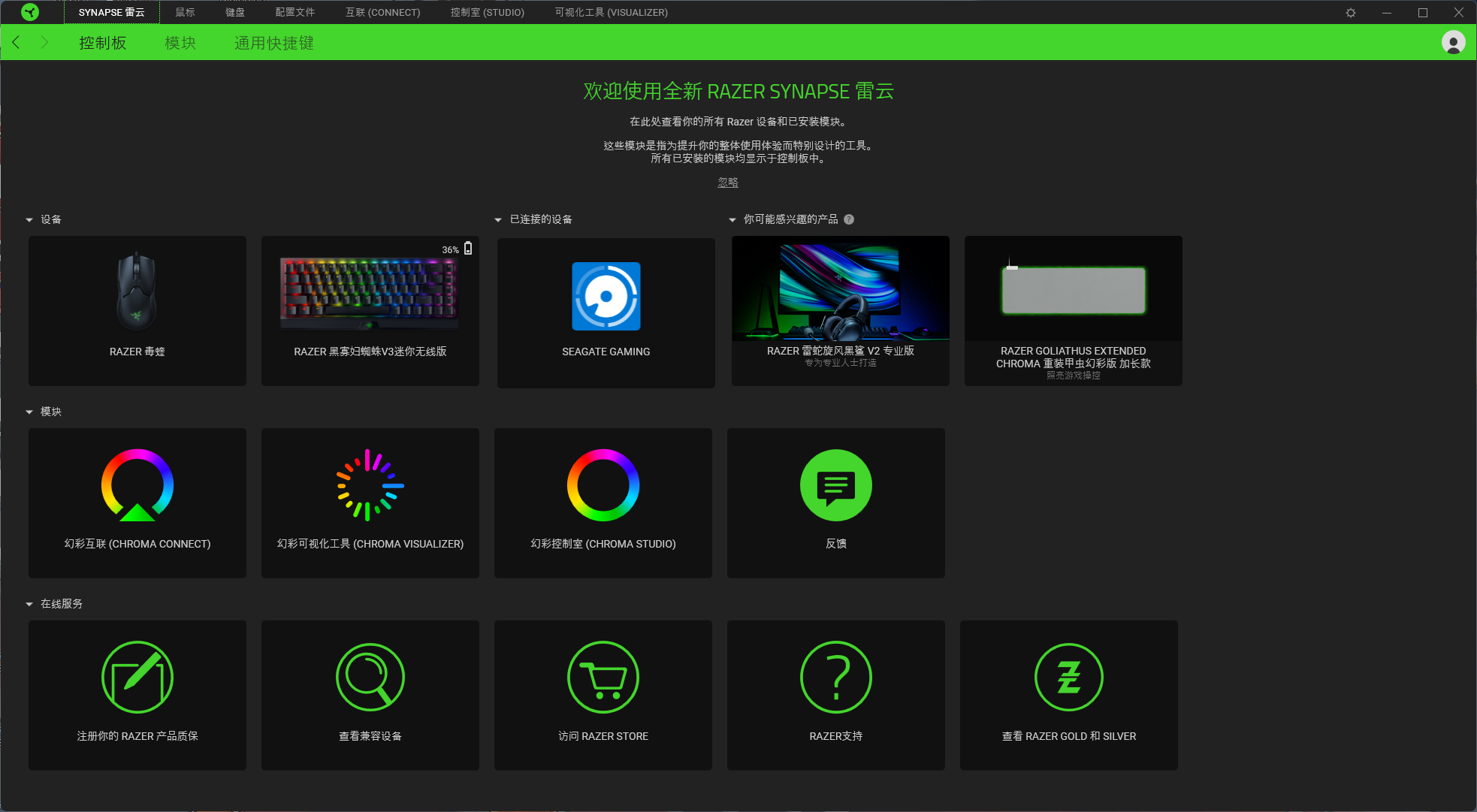Open the Razer support question mark icon
The image size is (1477, 812).
point(836,677)
